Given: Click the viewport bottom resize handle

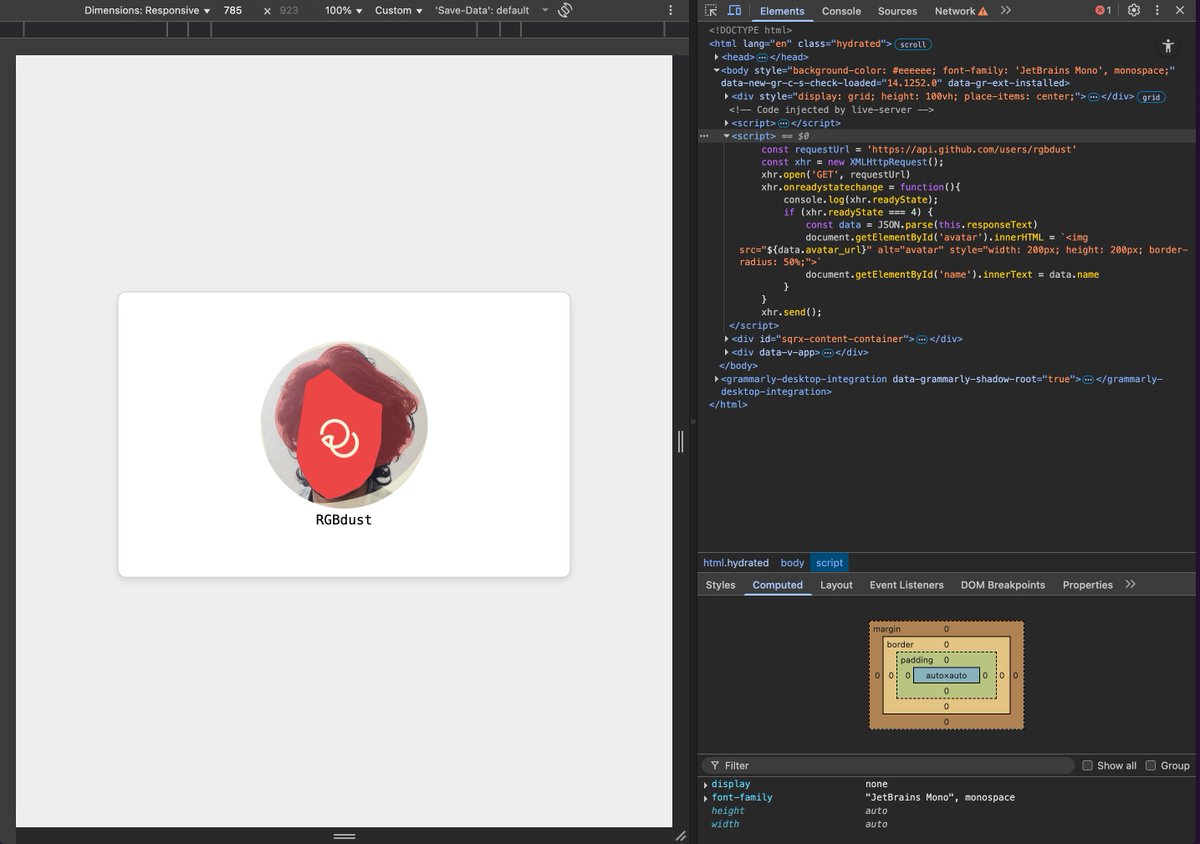Looking at the screenshot, I should [344, 835].
